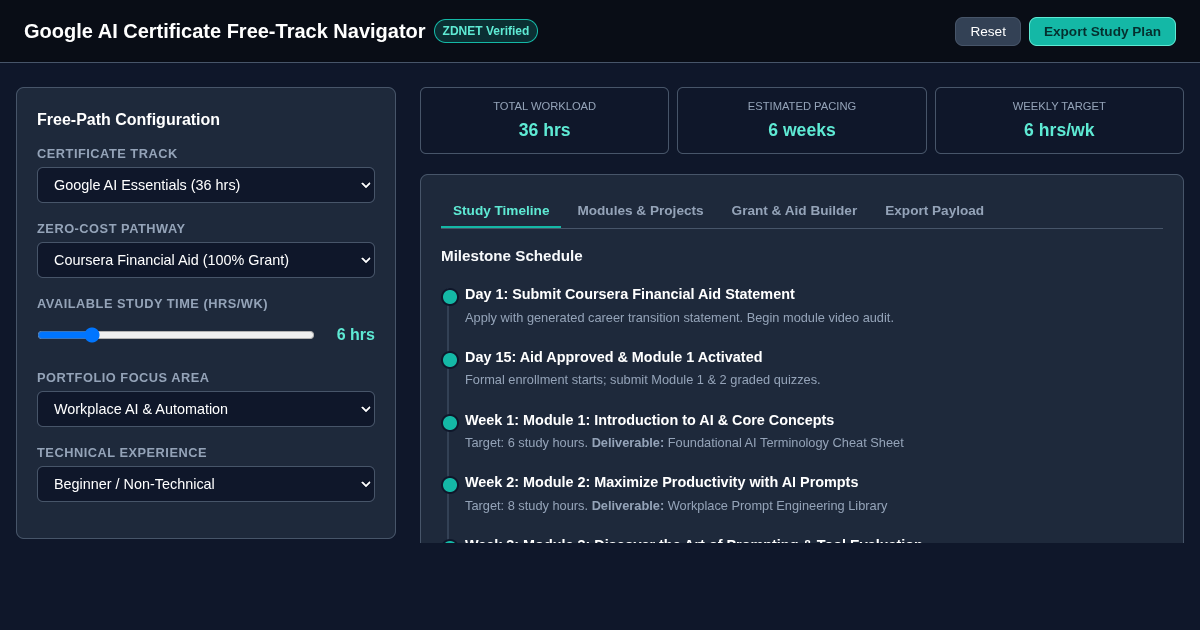Image resolution: width=1200 pixels, height=630 pixels.
Task: Open the Portfolio Focus Area dropdown
Action: point(206,409)
